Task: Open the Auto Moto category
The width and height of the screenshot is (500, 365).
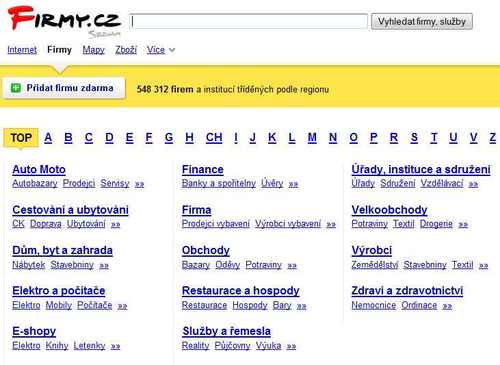Action: pyautogui.click(x=39, y=170)
